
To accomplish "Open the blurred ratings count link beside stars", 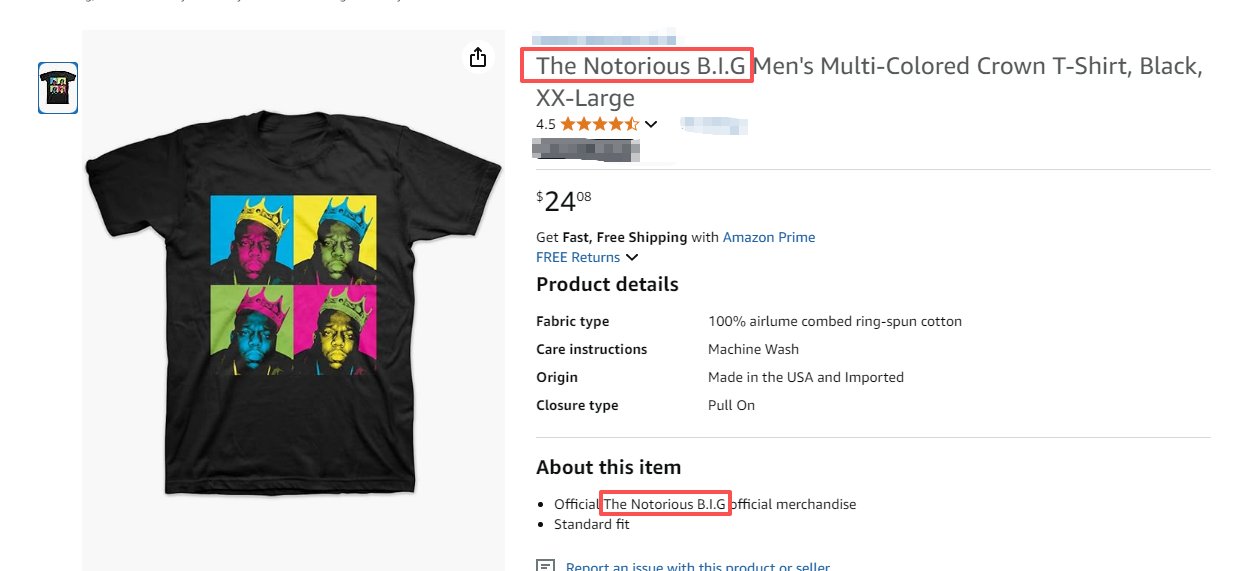I will point(714,125).
